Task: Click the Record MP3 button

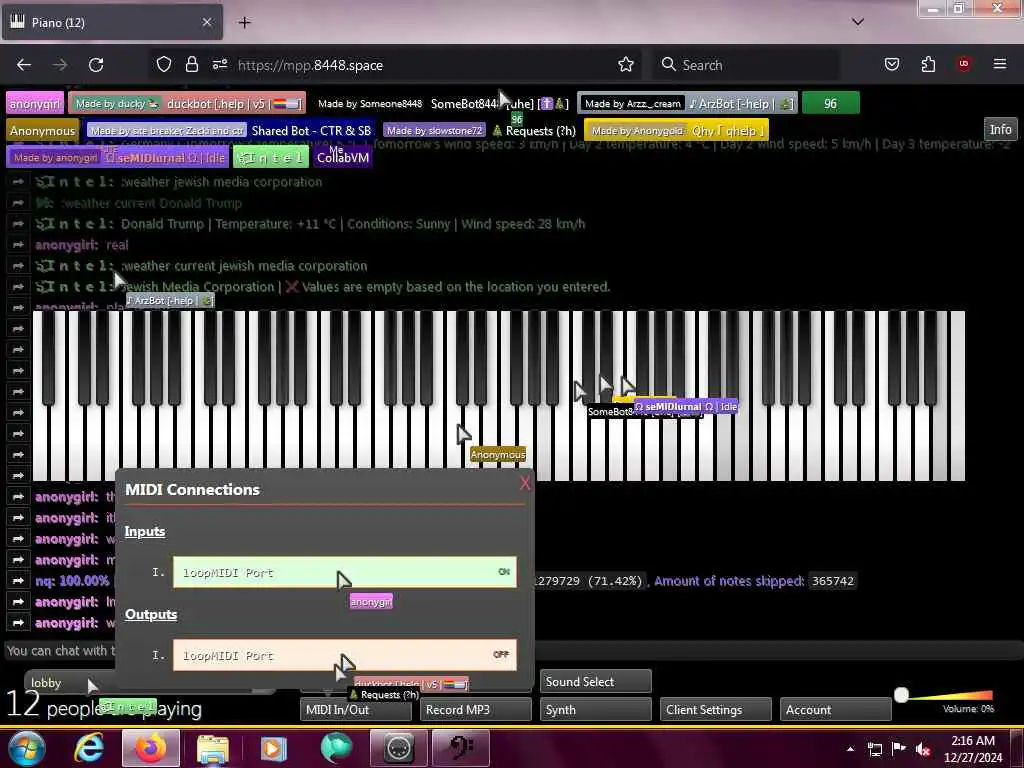Action: point(475,709)
